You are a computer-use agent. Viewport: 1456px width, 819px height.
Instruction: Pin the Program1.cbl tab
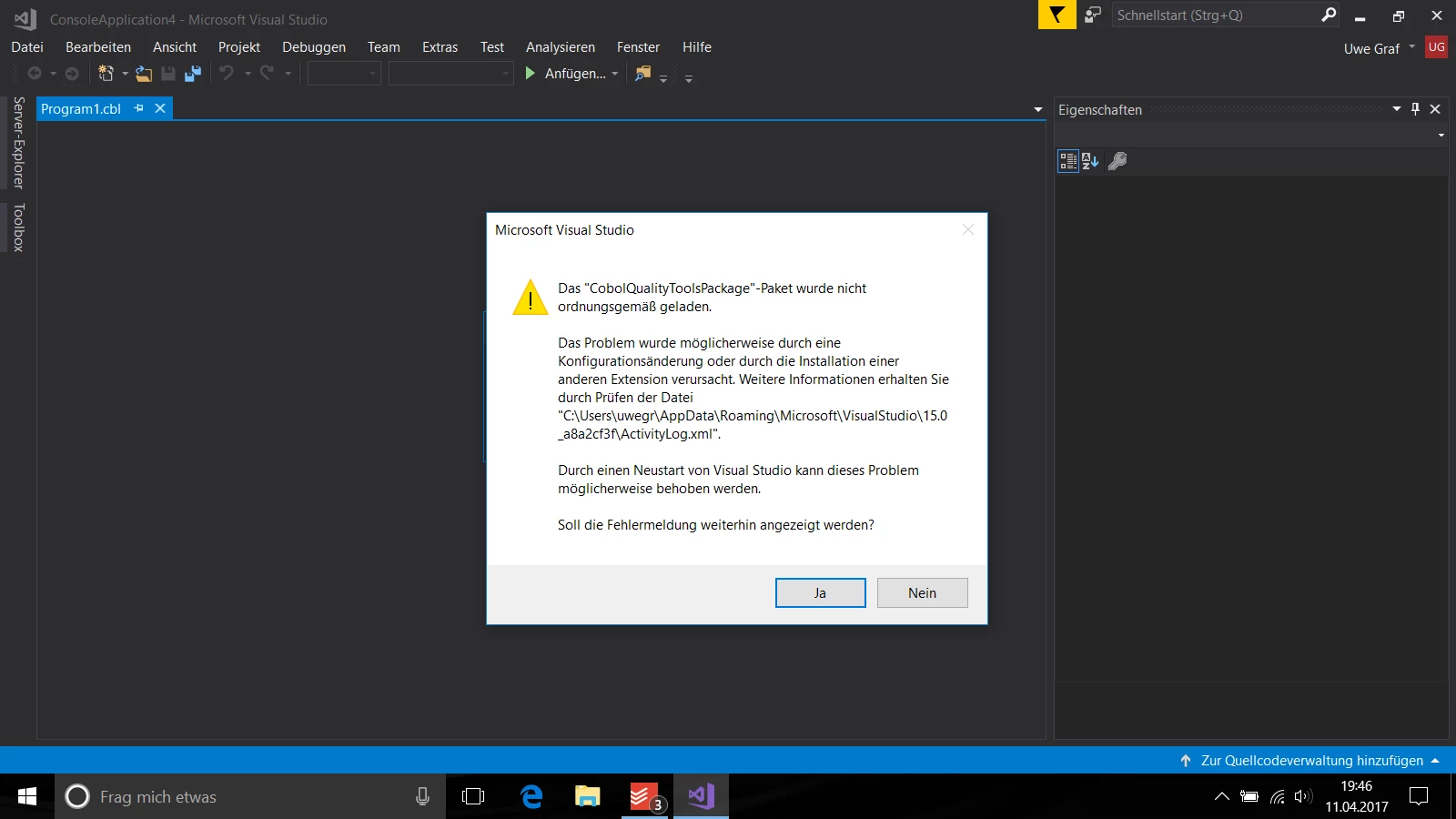[139, 108]
